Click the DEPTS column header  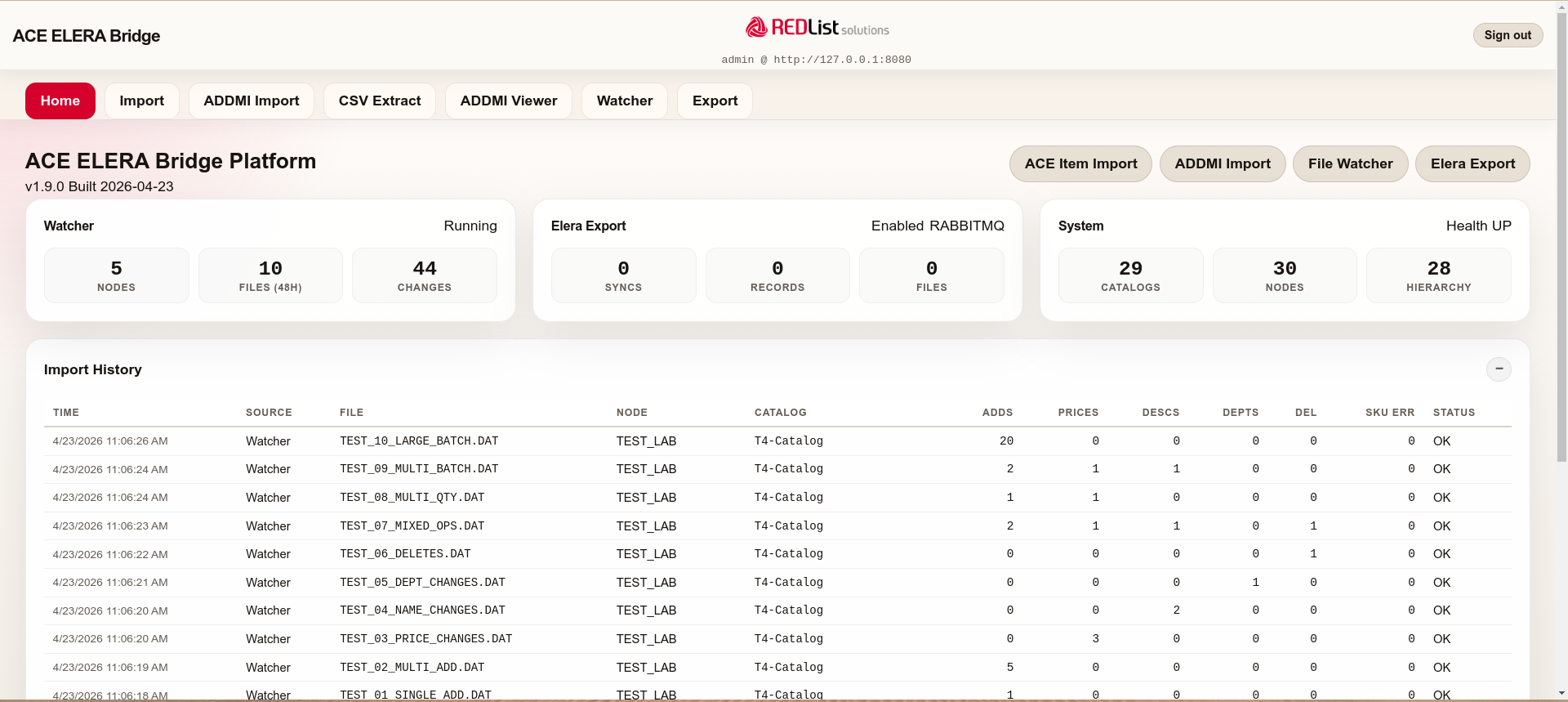pos(1241,413)
